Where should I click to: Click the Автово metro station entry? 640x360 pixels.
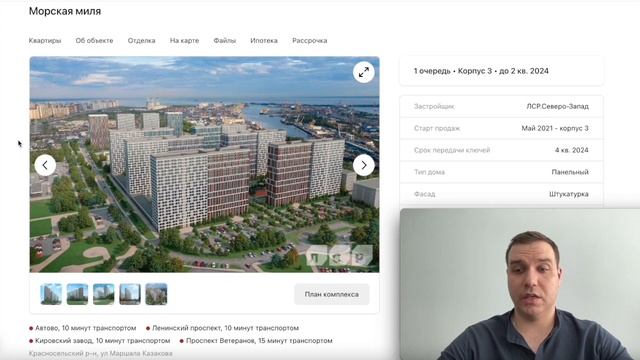tap(82, 328)
